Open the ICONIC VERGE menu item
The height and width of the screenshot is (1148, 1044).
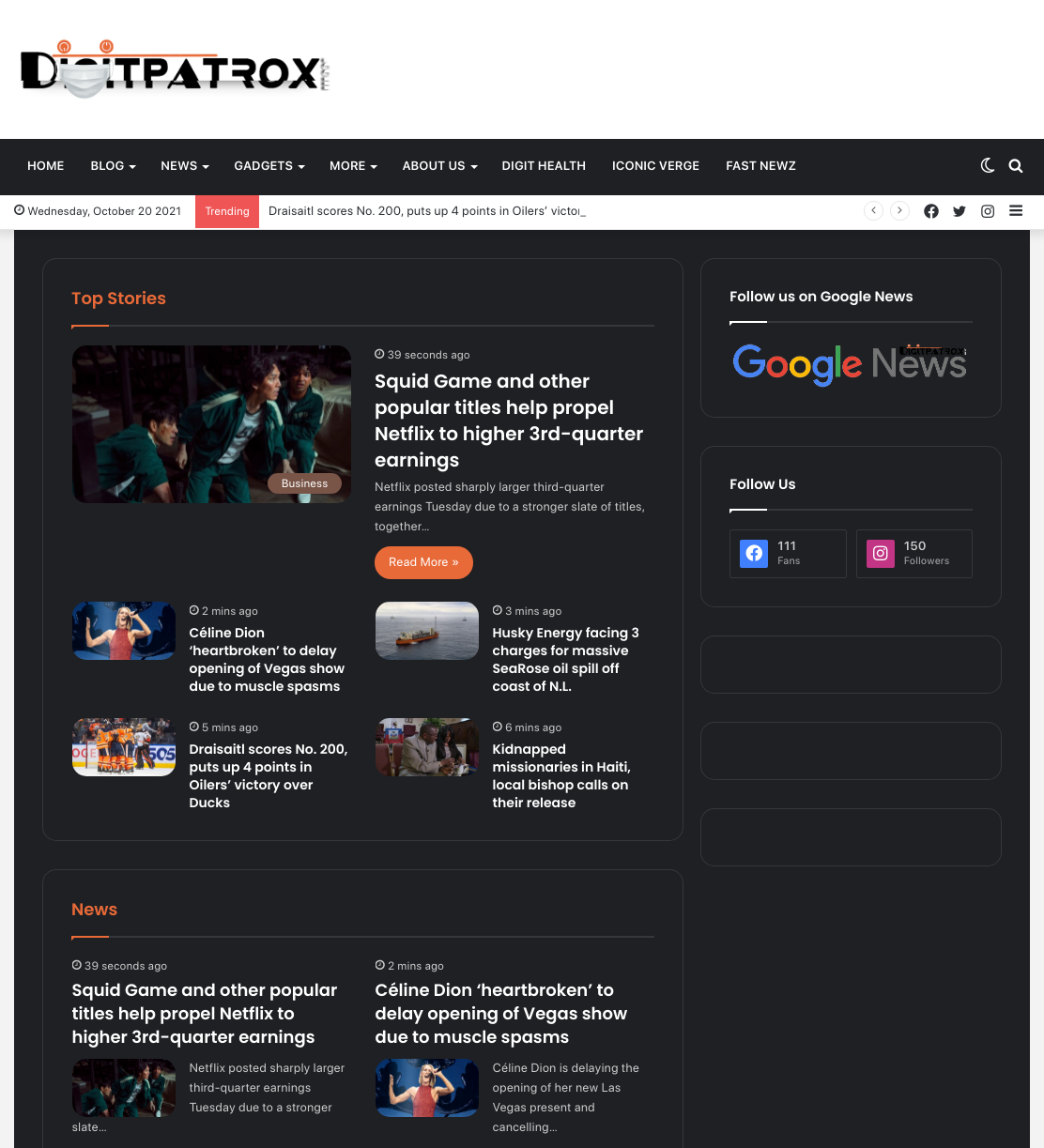655,166
